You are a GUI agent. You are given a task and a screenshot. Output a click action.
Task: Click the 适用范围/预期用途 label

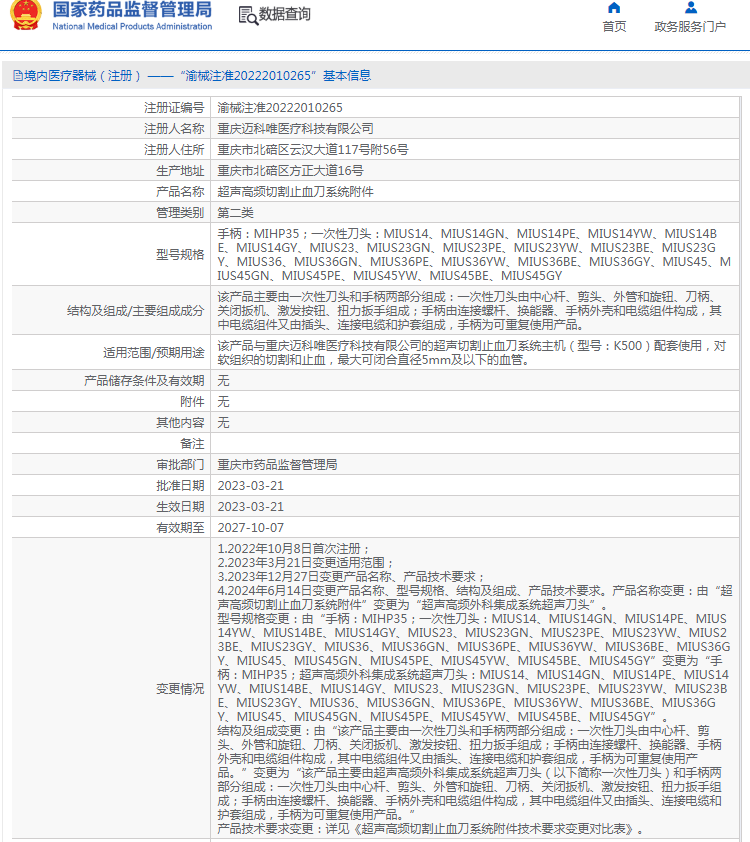coord(154,352)
